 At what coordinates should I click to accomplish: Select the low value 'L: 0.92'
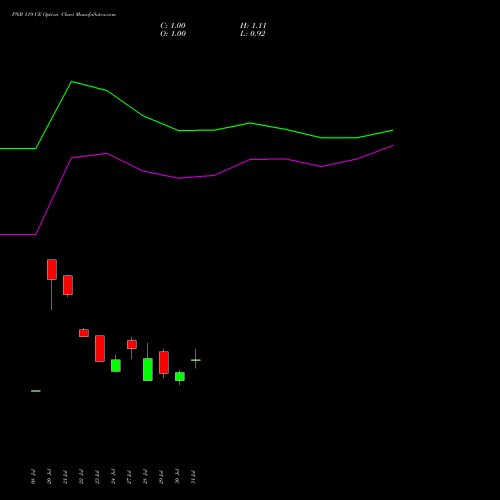click(x=252, y=34)
